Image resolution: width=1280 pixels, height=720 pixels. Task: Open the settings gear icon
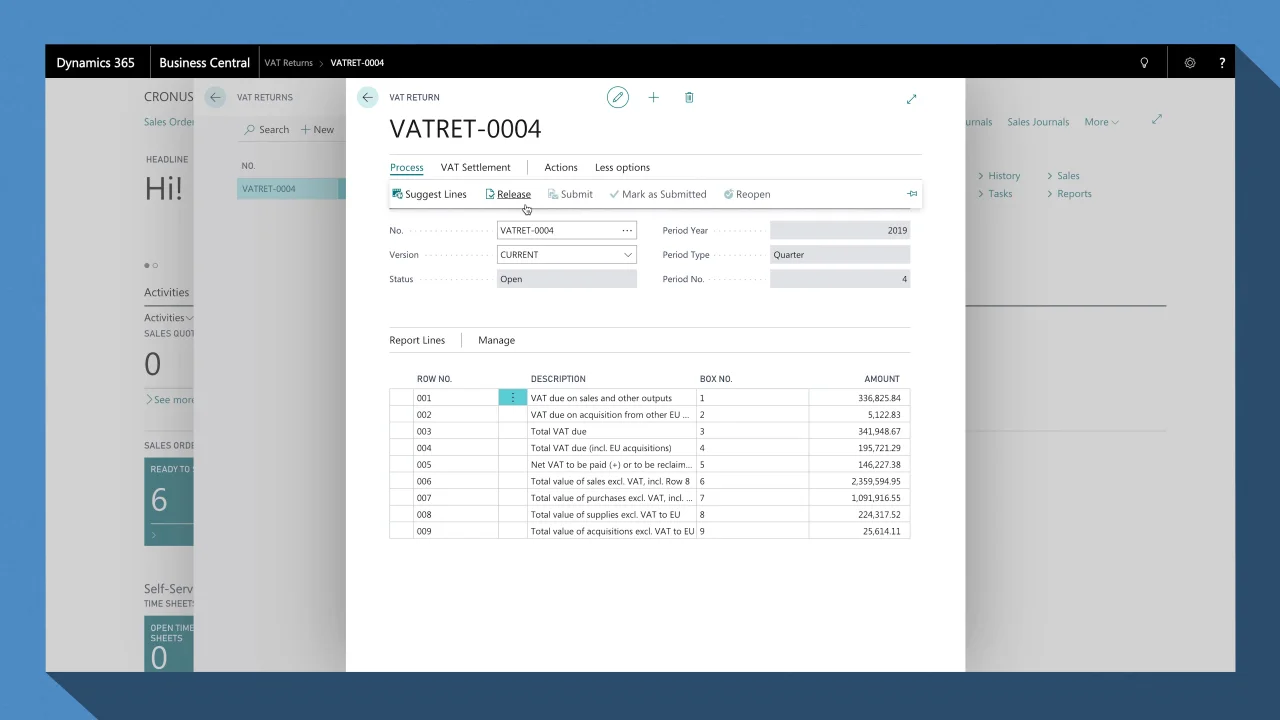pyautogui.click(x=1190, y=62)
